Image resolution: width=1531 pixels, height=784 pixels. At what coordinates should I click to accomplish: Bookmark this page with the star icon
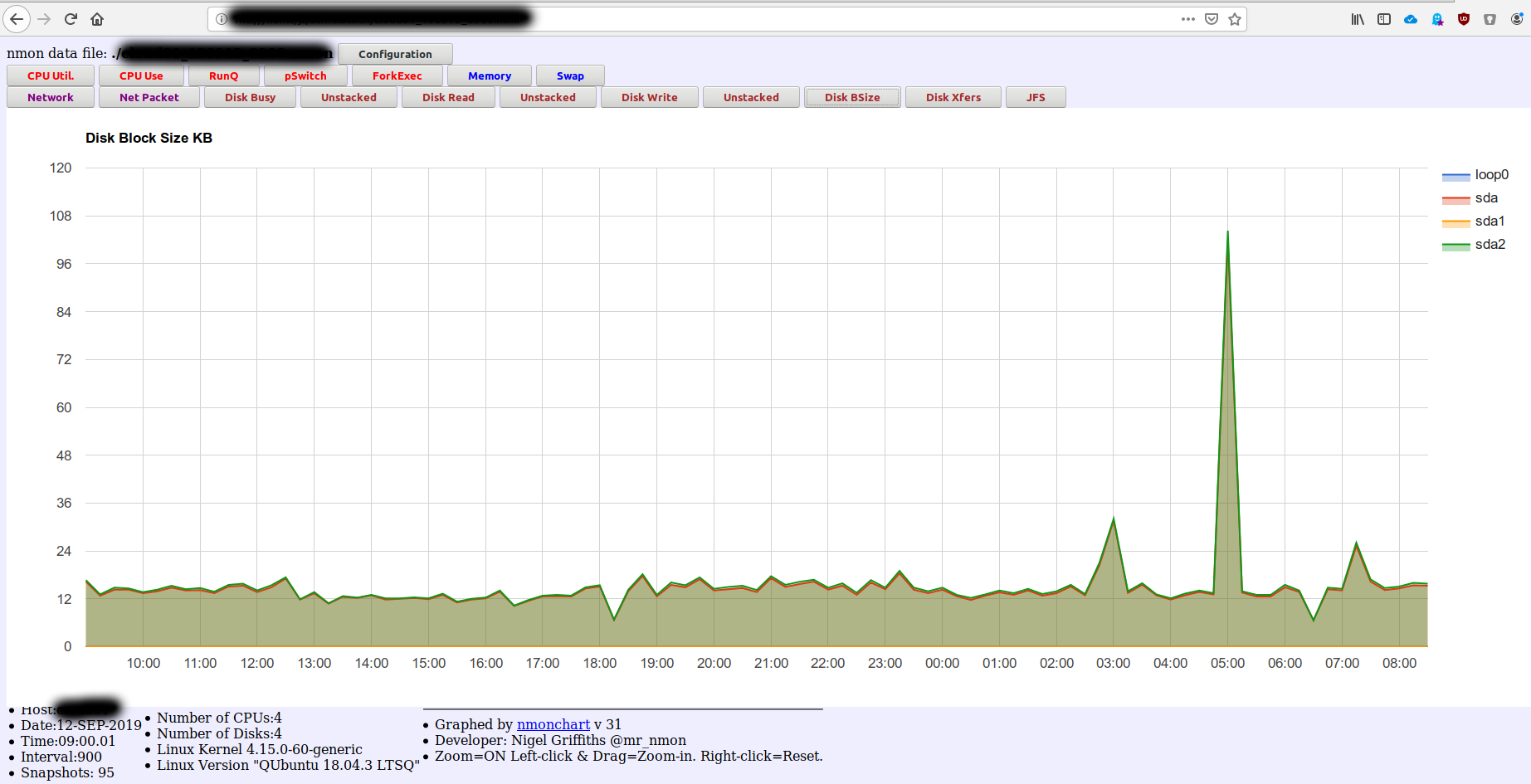point(1235,19)
